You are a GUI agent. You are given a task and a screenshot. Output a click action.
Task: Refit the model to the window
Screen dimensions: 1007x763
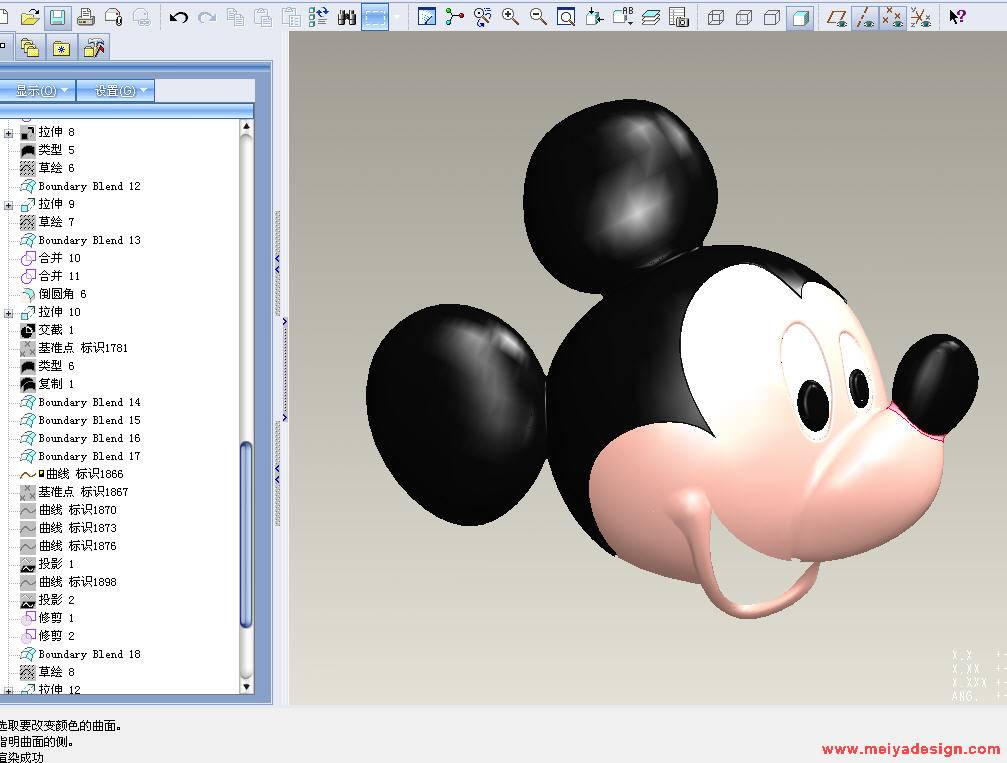566,17
